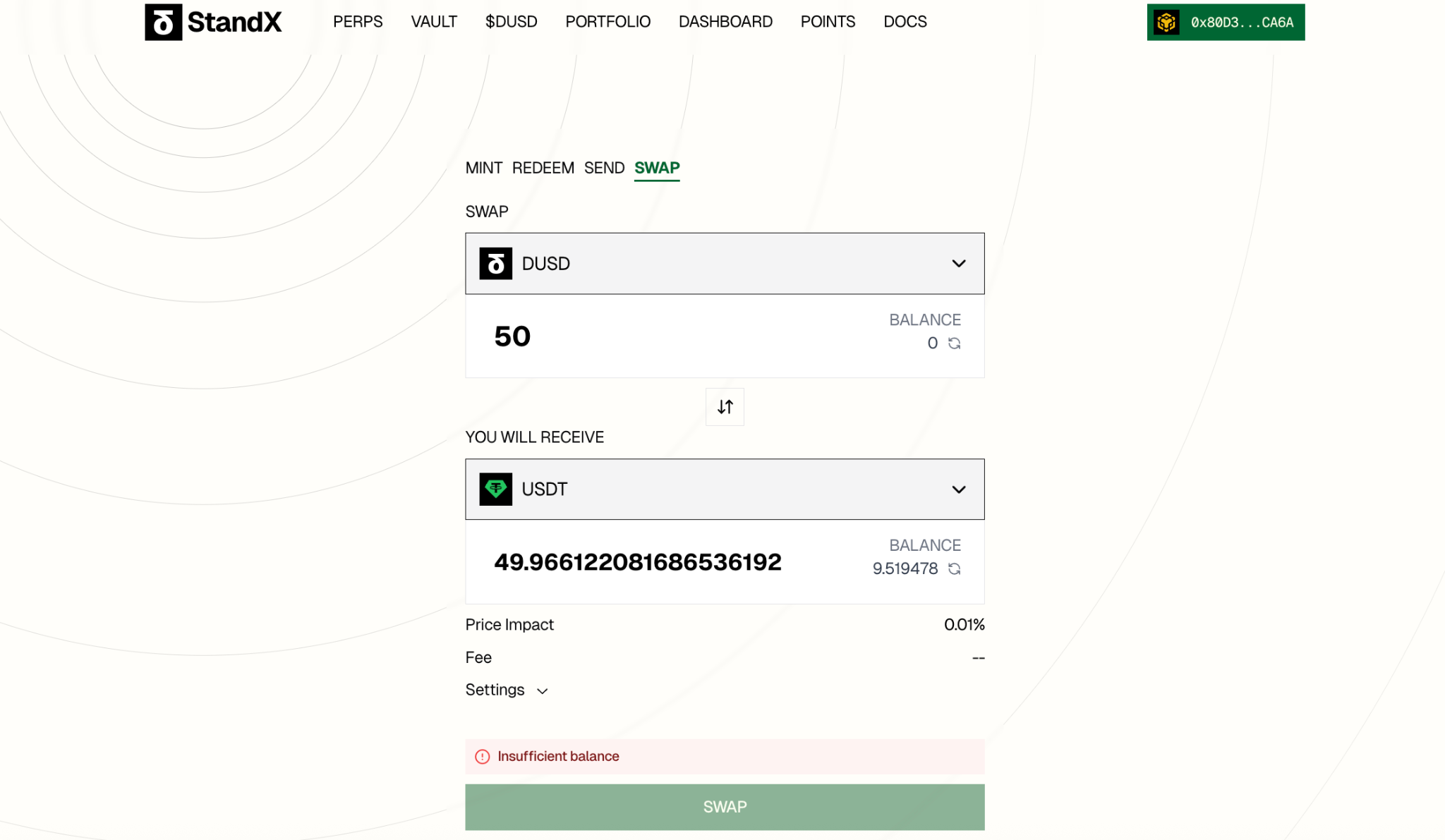This screenshot has height=840, width=1445.
Task: Click the swap direction arrows icon
Action: coord(725,407)
